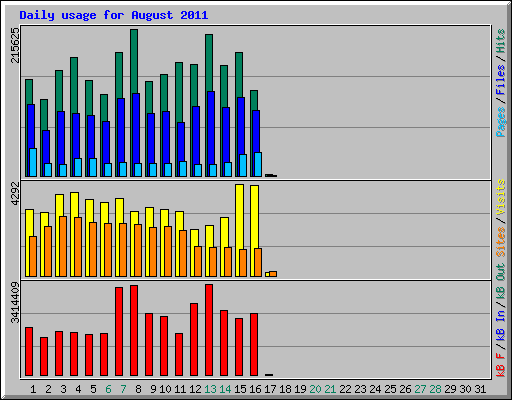Click day label 1 on the x-axis
Viewport: 512px width, 400px height.
33,389
